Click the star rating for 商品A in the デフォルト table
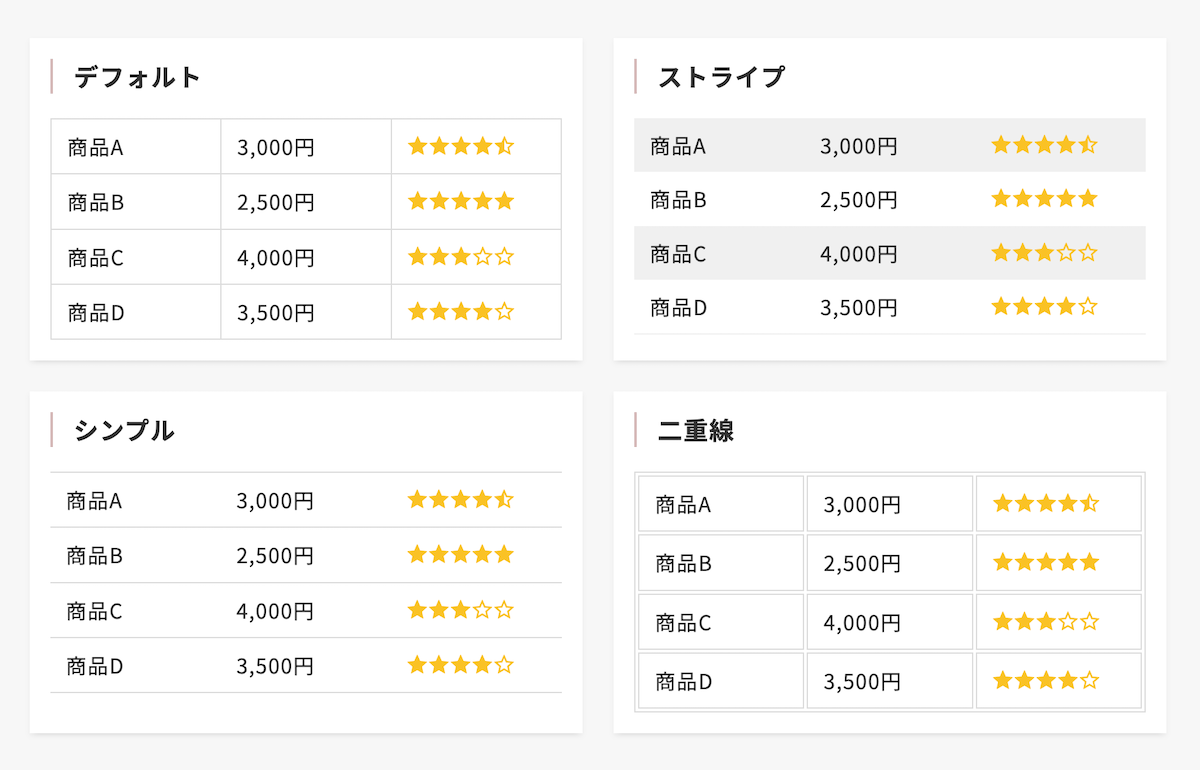The width and height of the screenshot is (1200, 770). (461, 147)
